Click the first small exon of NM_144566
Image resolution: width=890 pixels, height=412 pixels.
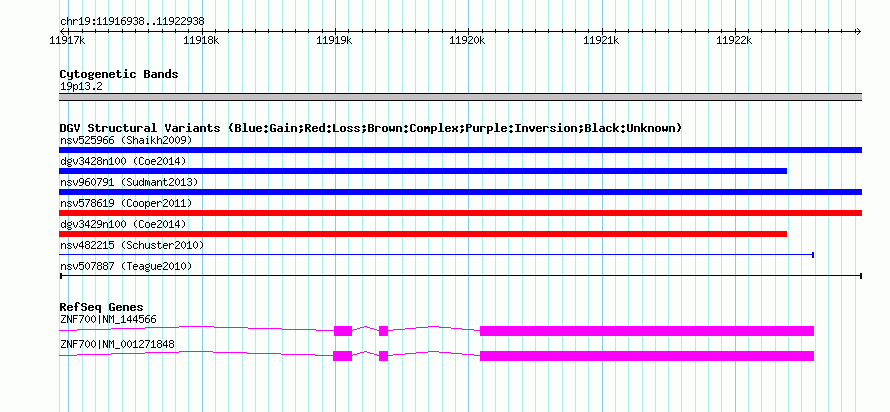pos(343,331)
